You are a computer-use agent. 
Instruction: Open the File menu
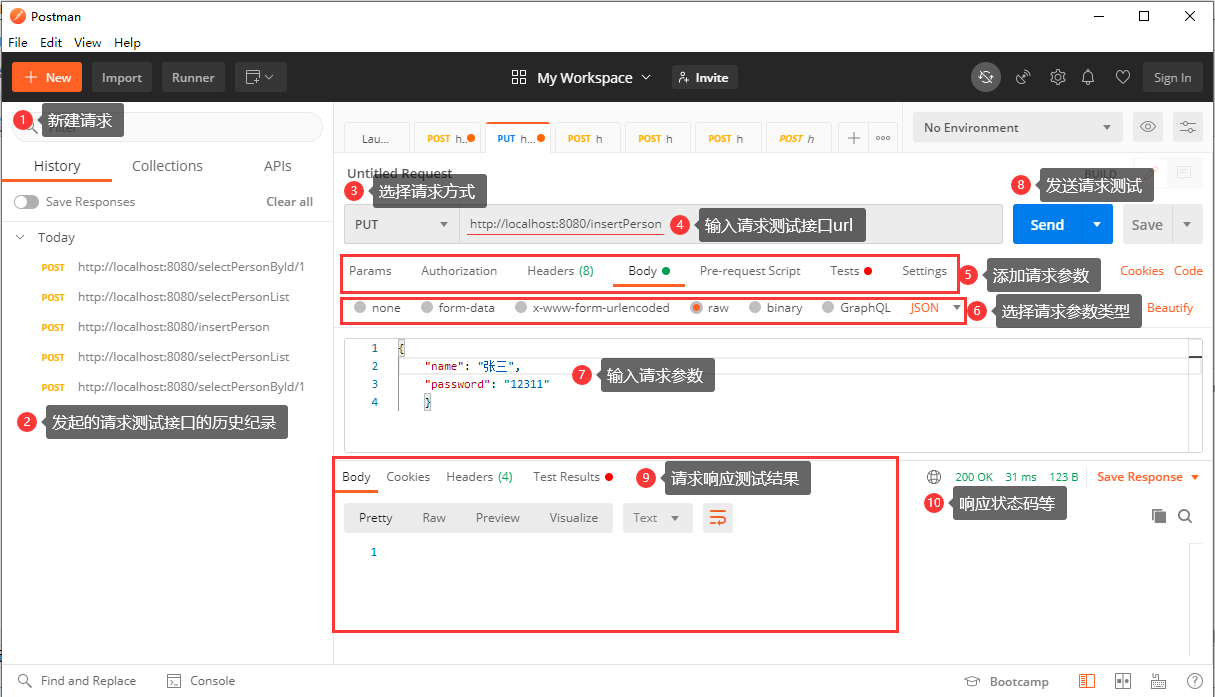coord(18,43)
